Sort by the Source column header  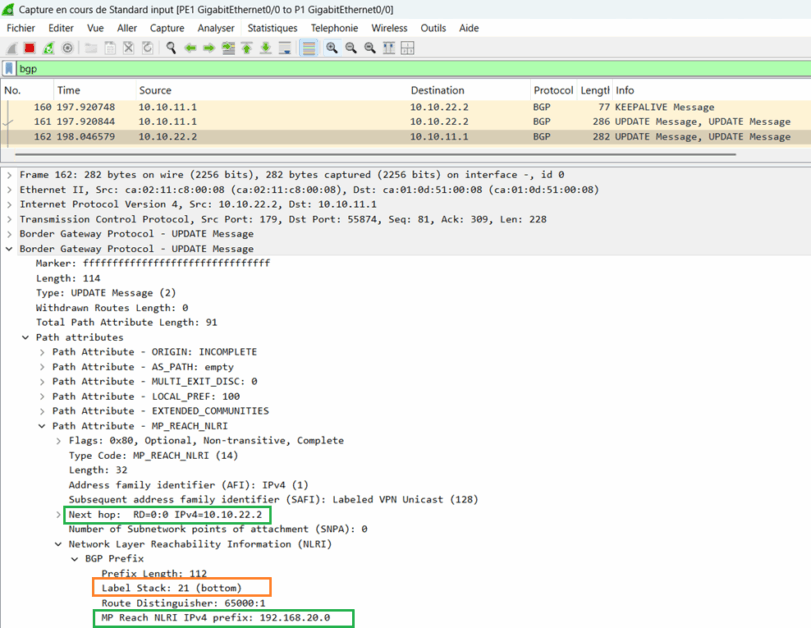272,91
